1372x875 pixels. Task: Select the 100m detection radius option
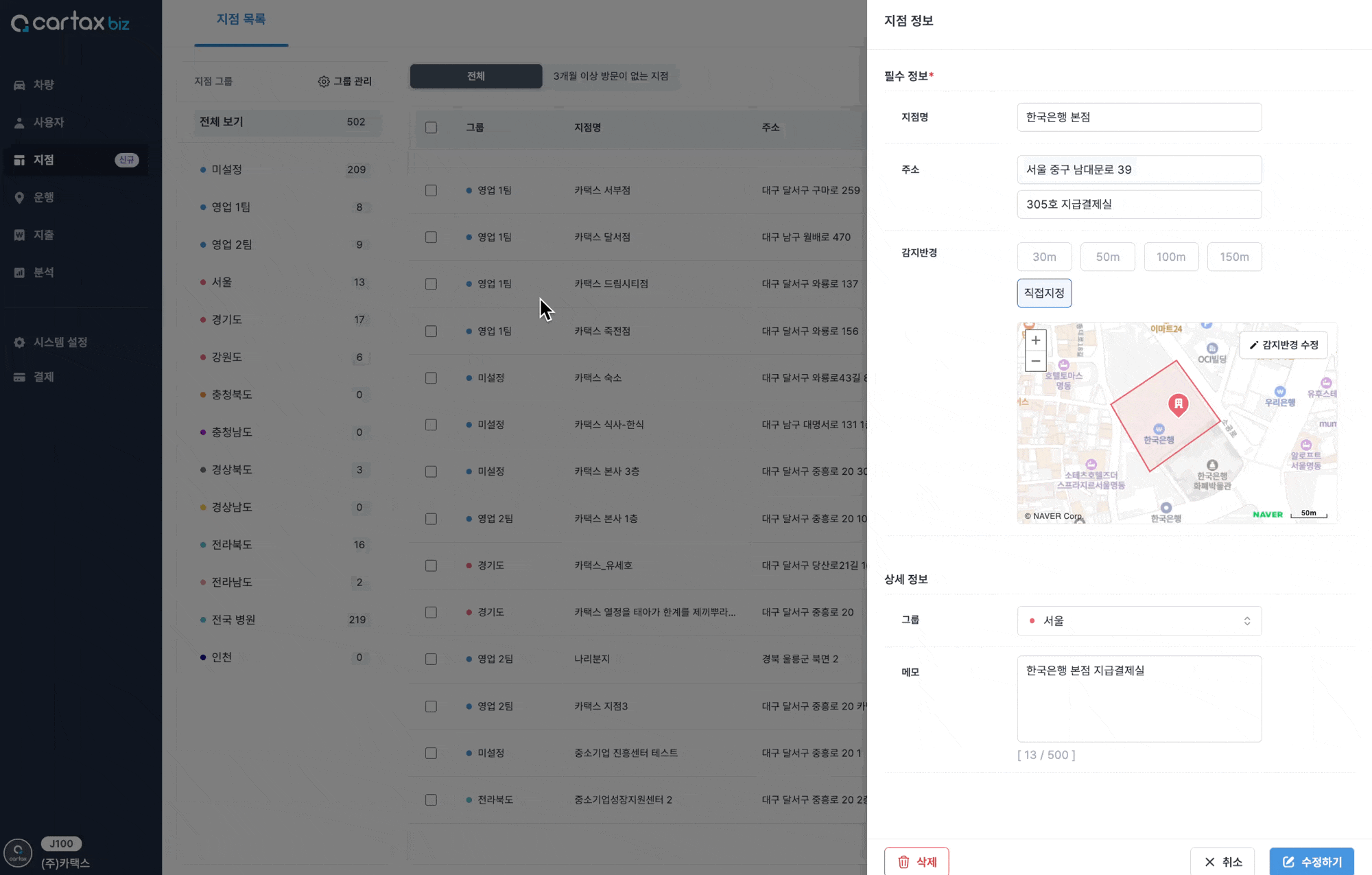coord(1170,257)
